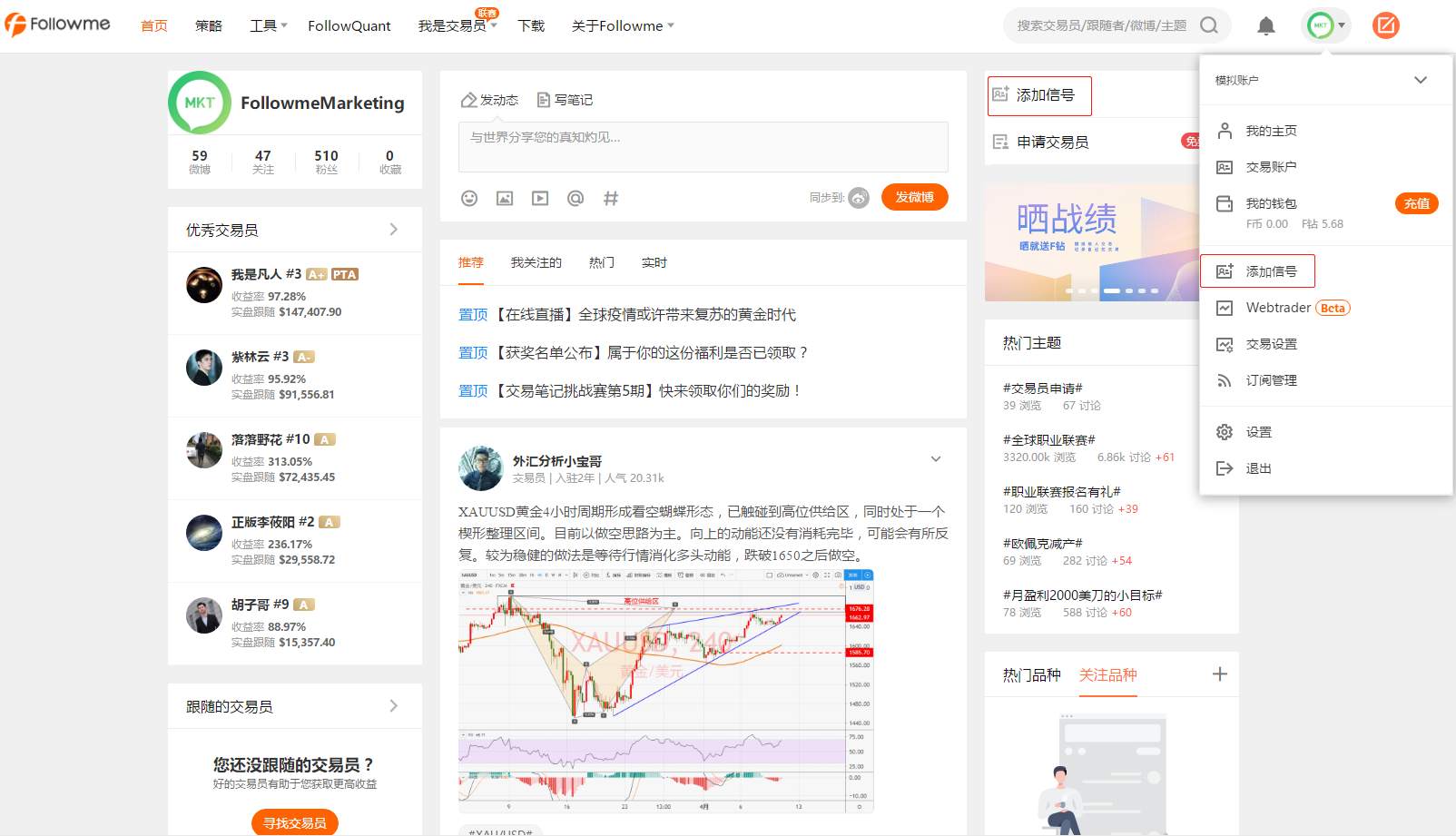
Task: Open the MKT avatar account menu
Action: (1327, 25)
